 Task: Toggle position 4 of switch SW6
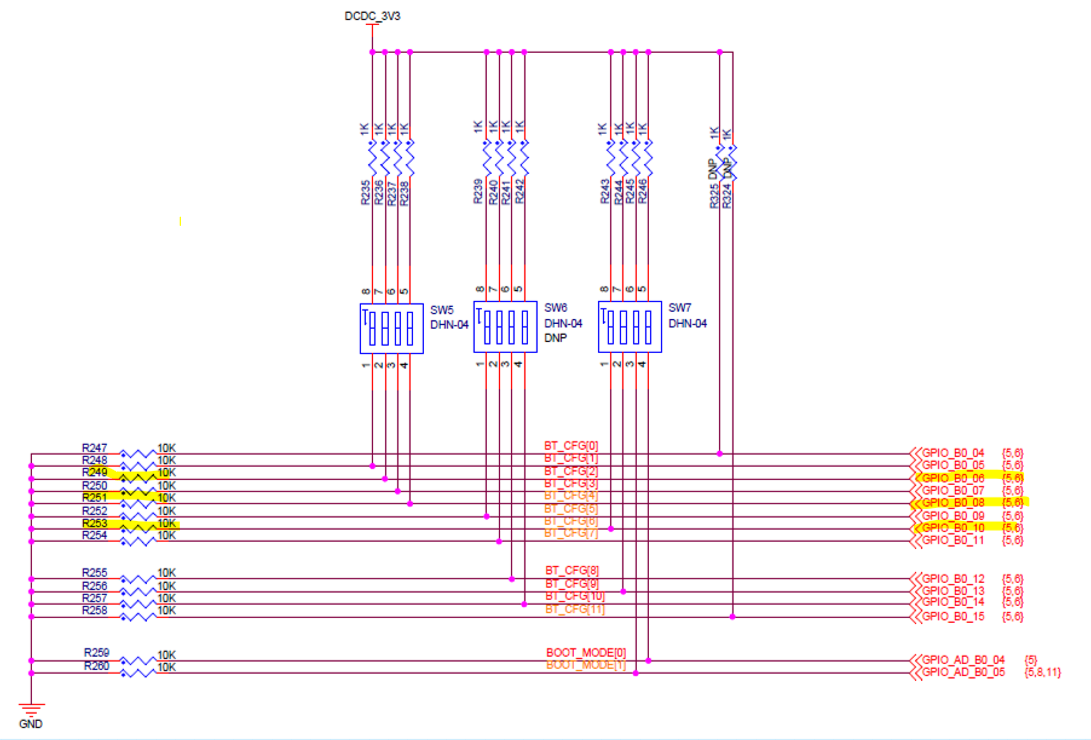point(525,325)
